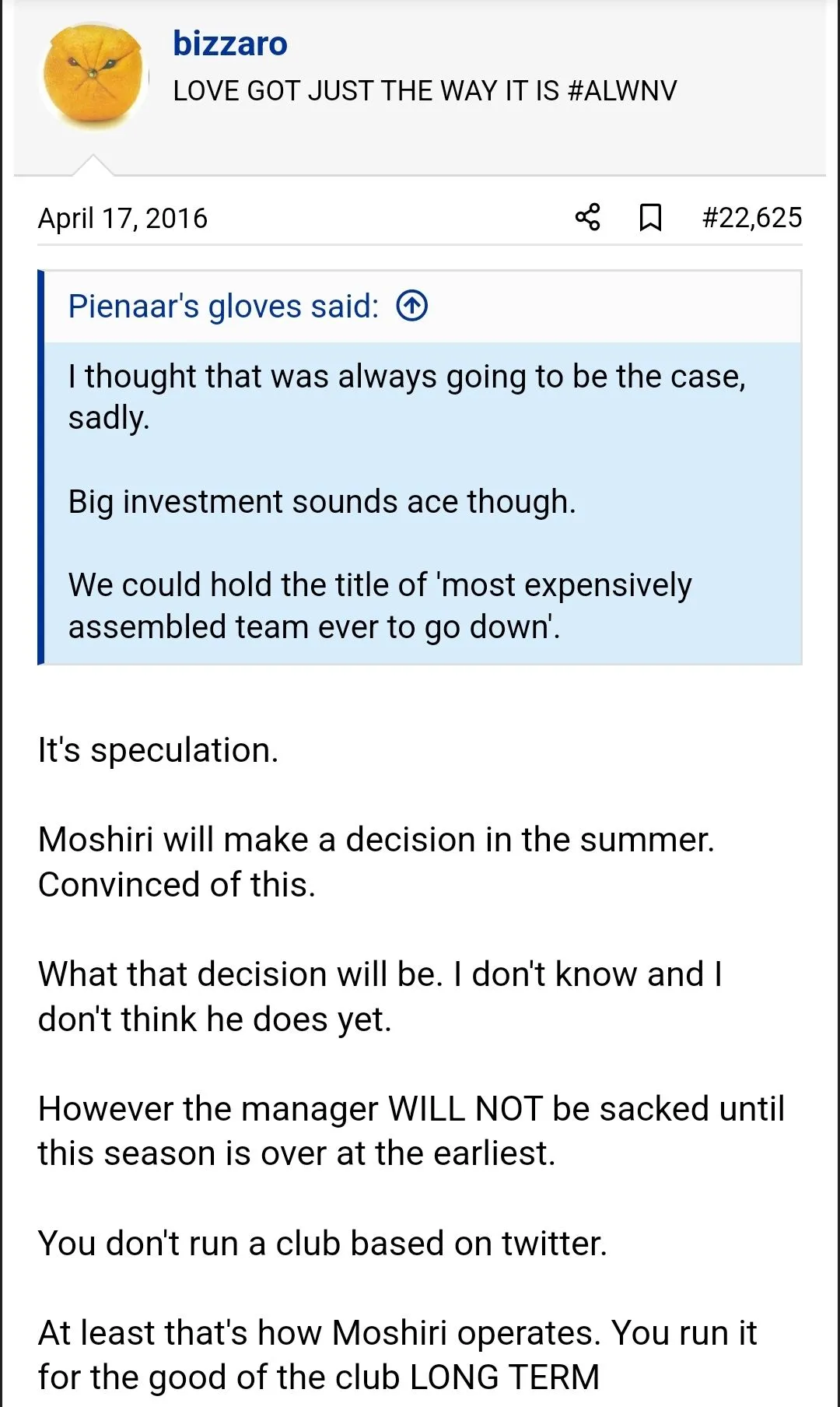Jump to the quoted post via the up-arrow icon
This screenshot has width=840, height=1407.
tap(412, 306)
